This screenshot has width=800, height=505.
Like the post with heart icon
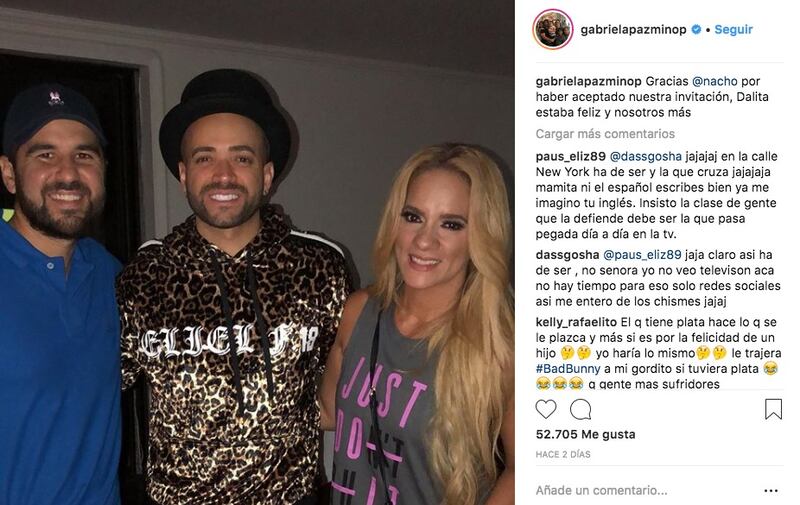pos(545,409)
